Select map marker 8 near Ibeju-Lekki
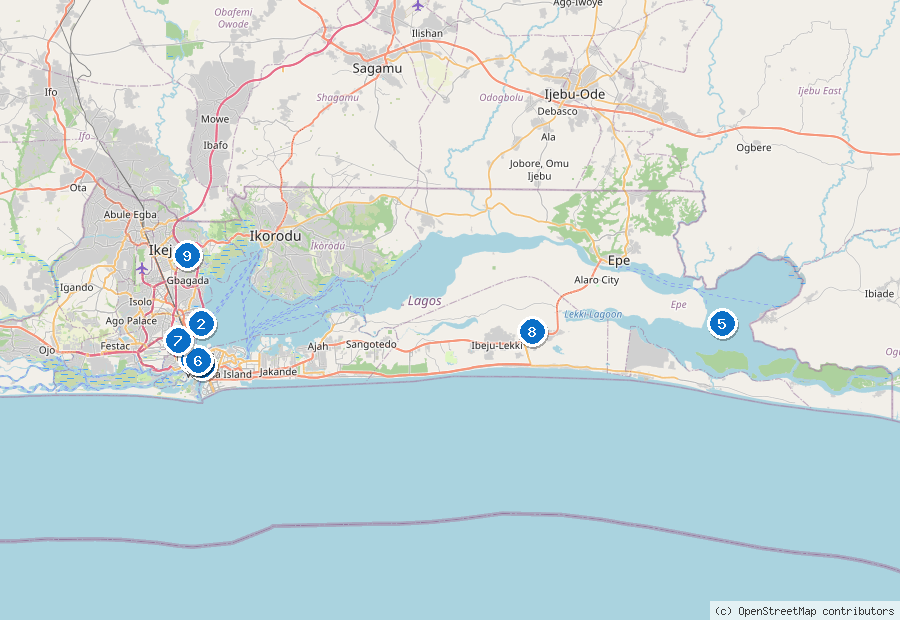 pos(532,332)
